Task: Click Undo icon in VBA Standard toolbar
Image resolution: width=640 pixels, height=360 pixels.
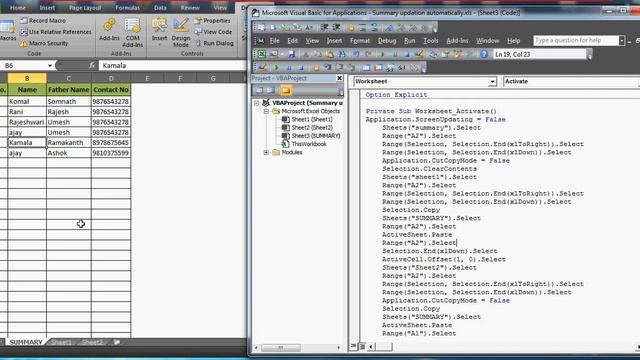Action: pyautogui.click(x=356, y=54)
